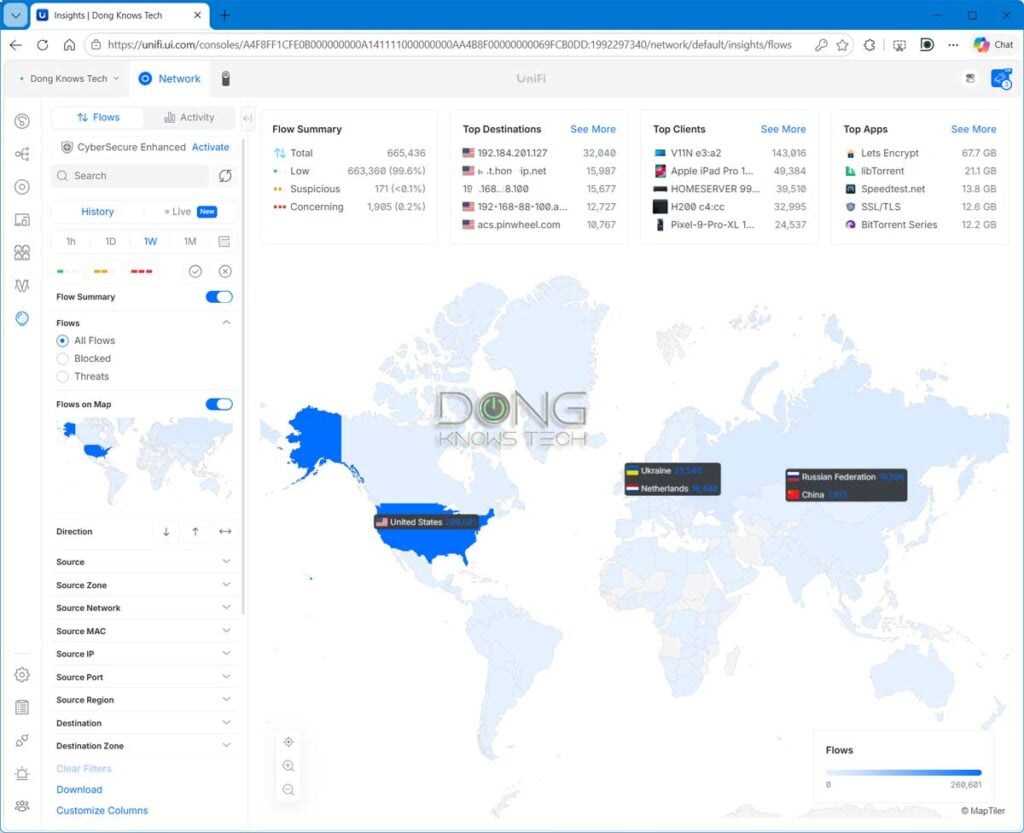Toggle the Flow Summary switch
Screen dimensions: 1024x833
click(x=219, y=297)
